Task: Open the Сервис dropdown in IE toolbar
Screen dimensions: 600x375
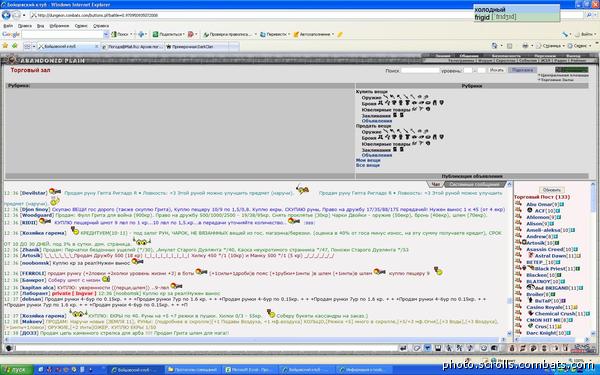Action: coord(580,46)
